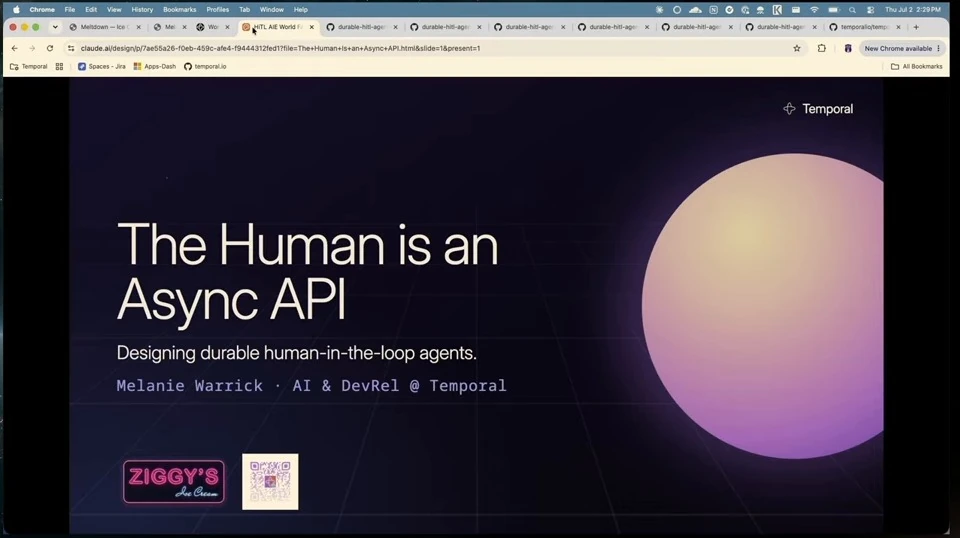
Task: Click the QR code image
Action: point(270,482)
